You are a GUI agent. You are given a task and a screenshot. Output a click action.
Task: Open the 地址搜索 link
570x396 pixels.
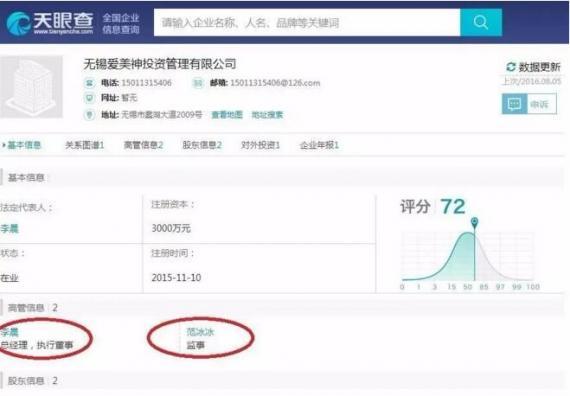267,115
